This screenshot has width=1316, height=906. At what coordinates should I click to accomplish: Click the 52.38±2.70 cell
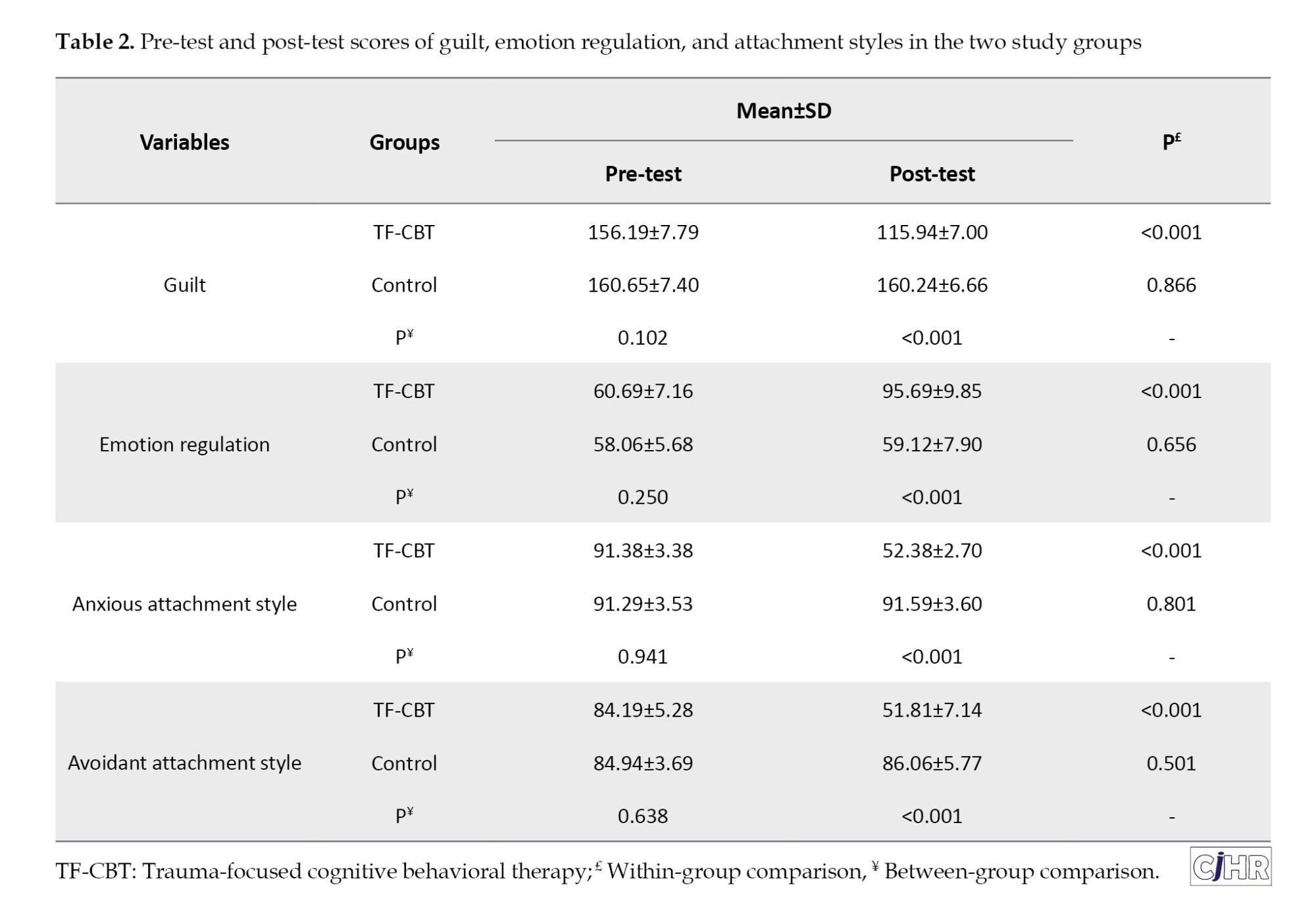pyautogui.click(x=932, y=550)
